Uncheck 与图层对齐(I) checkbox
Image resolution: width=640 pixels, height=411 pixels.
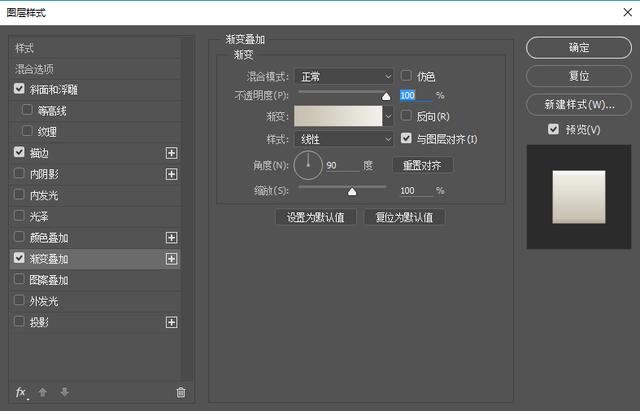tap(406, 138)
